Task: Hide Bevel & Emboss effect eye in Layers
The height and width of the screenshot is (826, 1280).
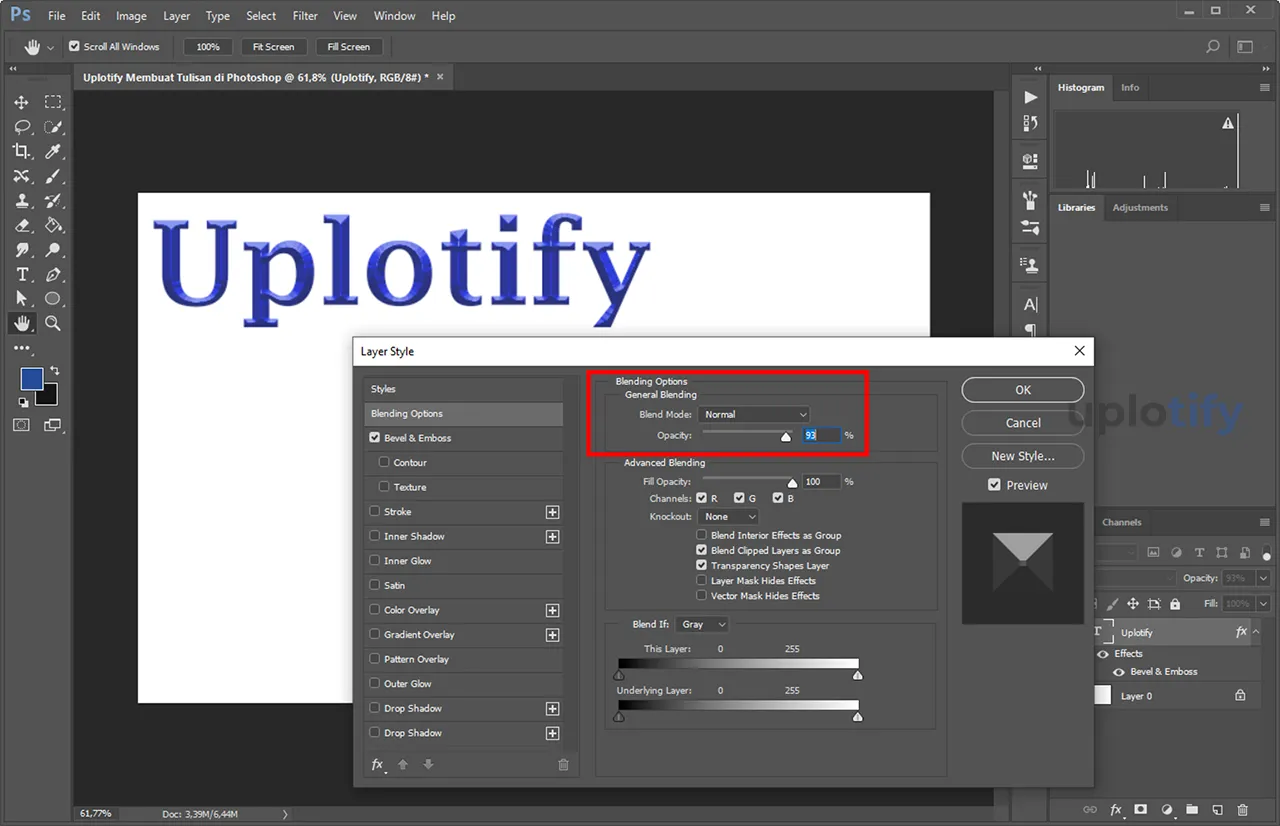Action: tap(1119, 672)
